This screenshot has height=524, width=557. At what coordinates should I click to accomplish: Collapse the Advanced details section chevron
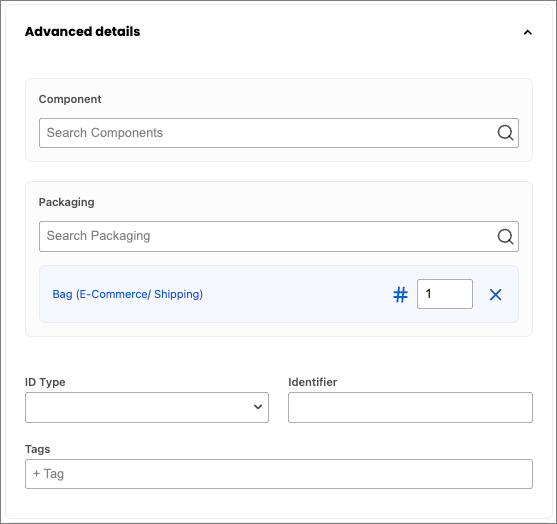[528, 33]
